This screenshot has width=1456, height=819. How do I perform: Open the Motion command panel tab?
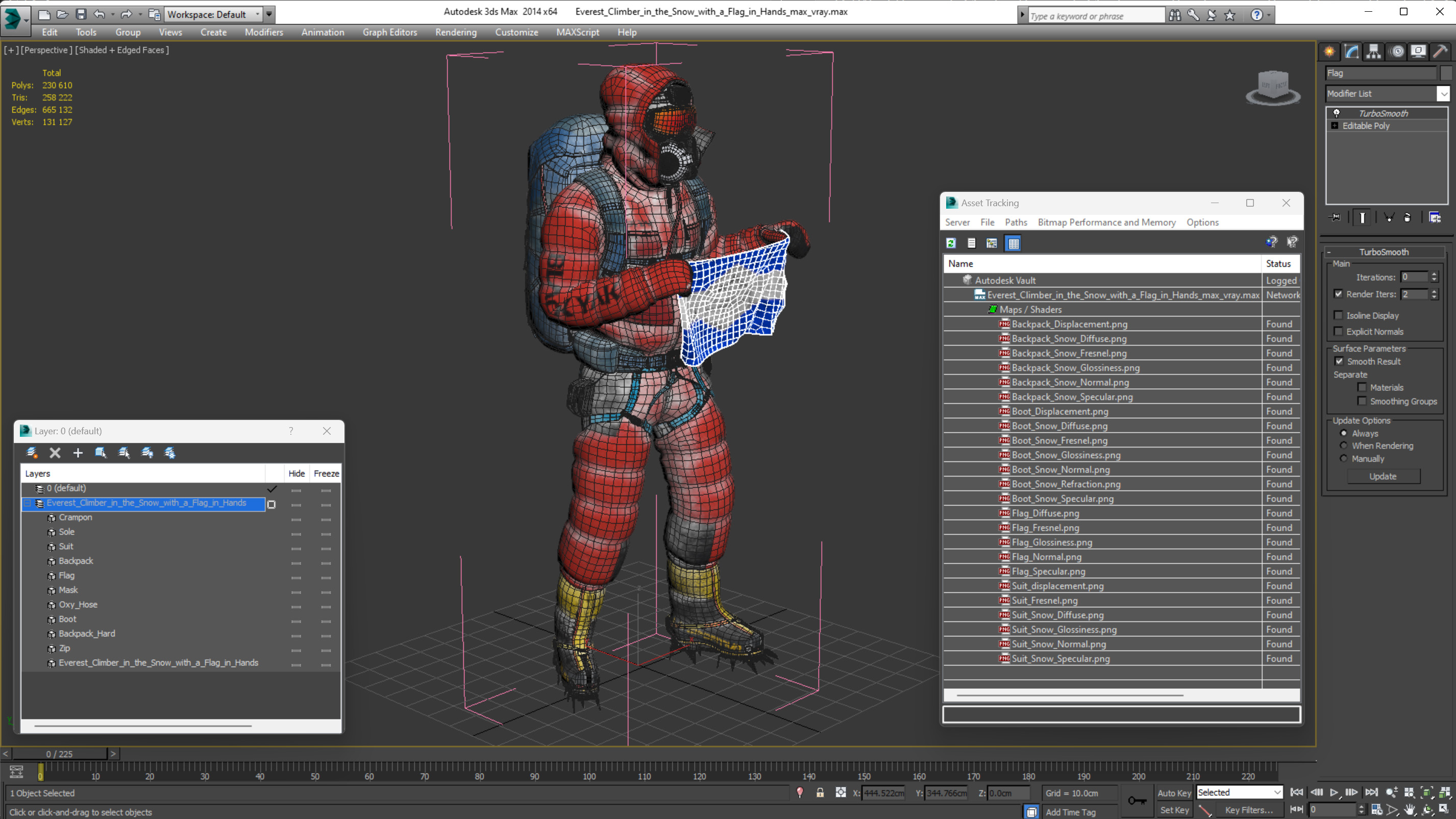[1397, 52]
